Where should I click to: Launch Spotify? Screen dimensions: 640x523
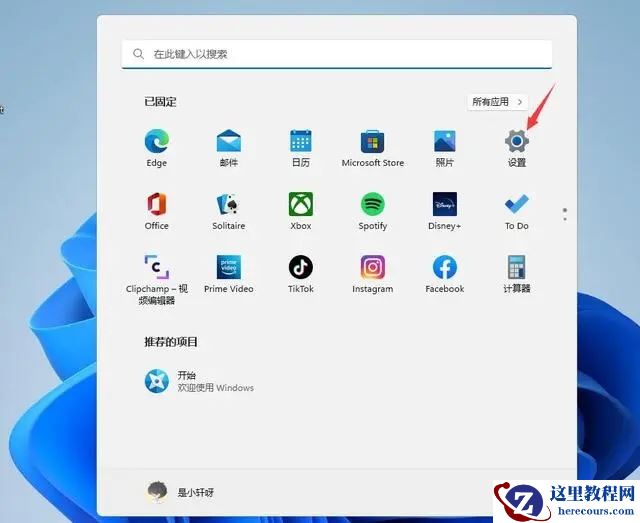coord(373,211)
